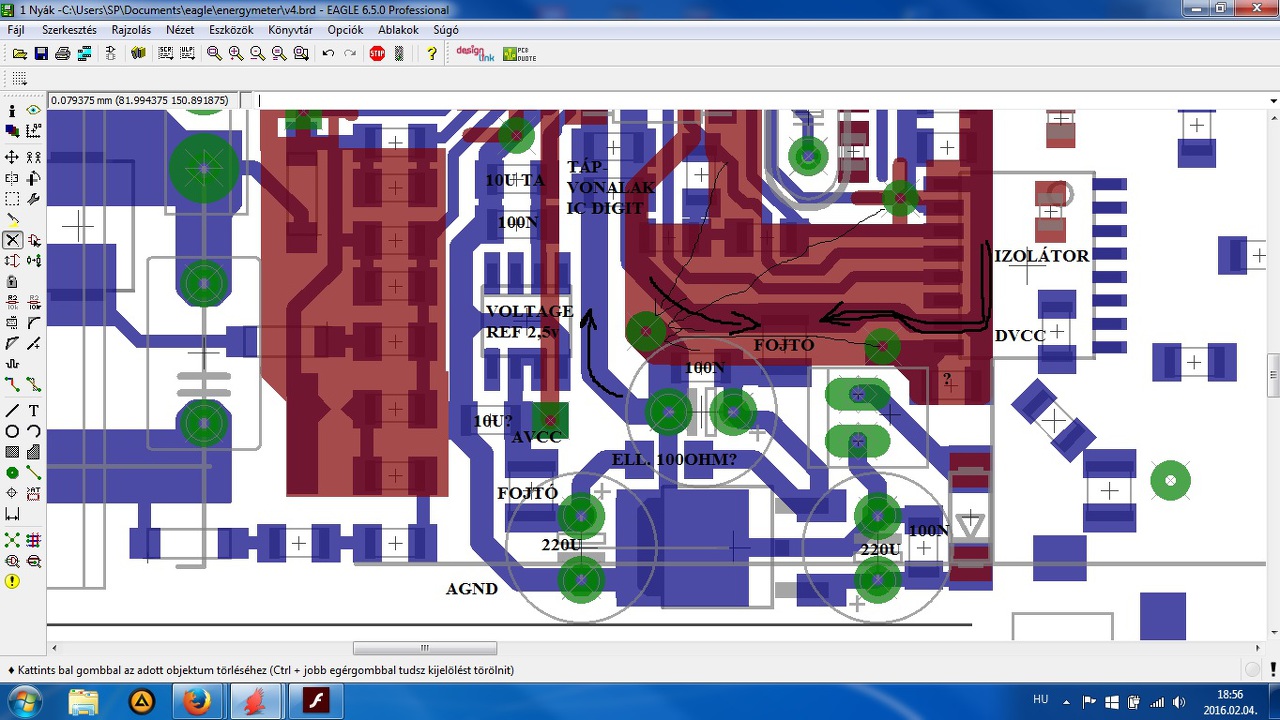Click the Save floppy disk icon
The width and height of the screenshot is (1280, 720).
click(41, 53)
